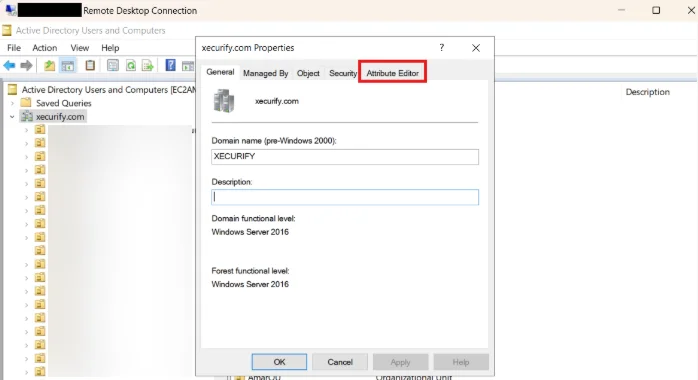Open the Attribute Editor tab

tap(393, 73)
